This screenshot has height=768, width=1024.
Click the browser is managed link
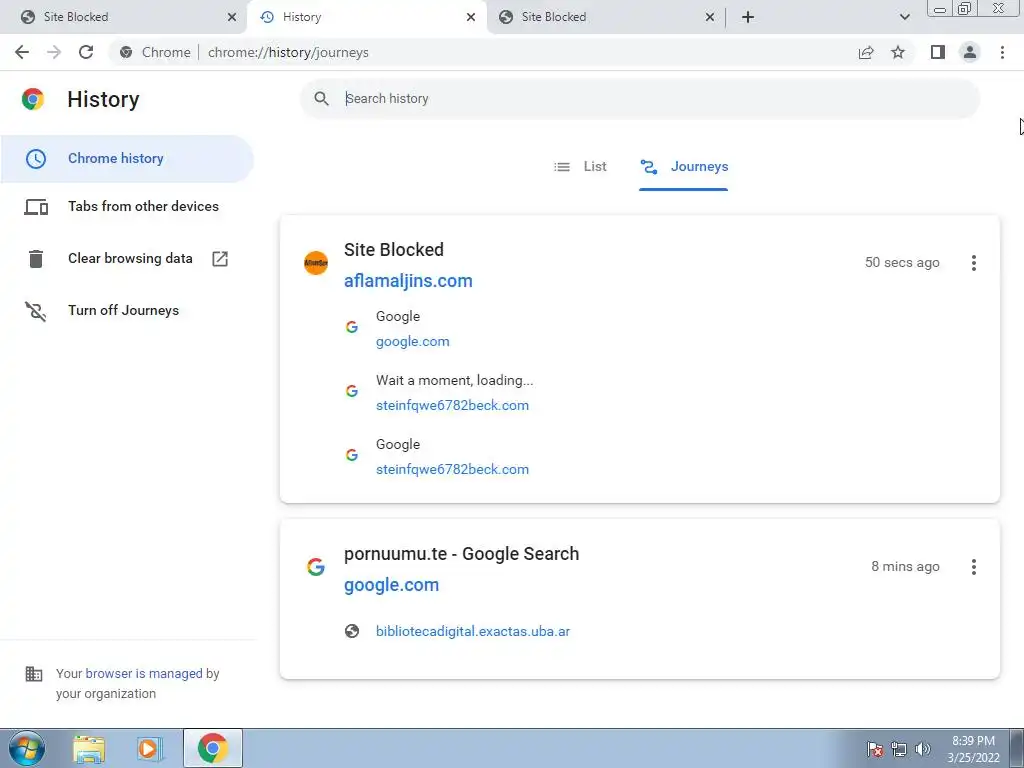coord(144,673)
